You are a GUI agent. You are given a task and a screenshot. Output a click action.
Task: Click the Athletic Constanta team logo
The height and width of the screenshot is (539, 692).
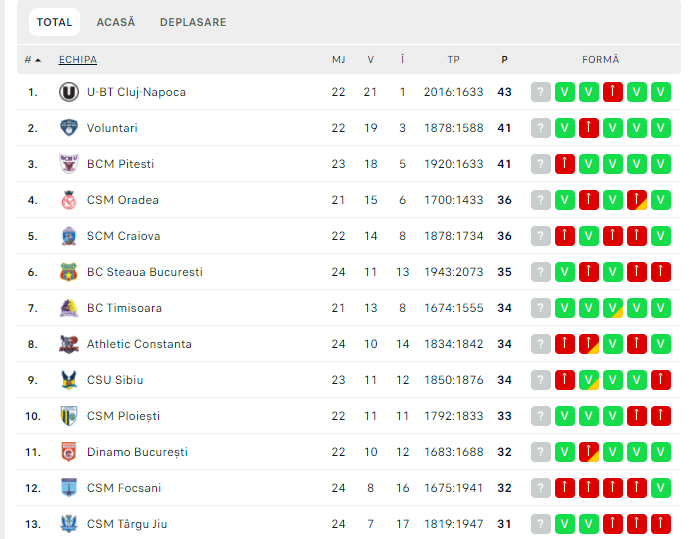[x=68, y=344]
